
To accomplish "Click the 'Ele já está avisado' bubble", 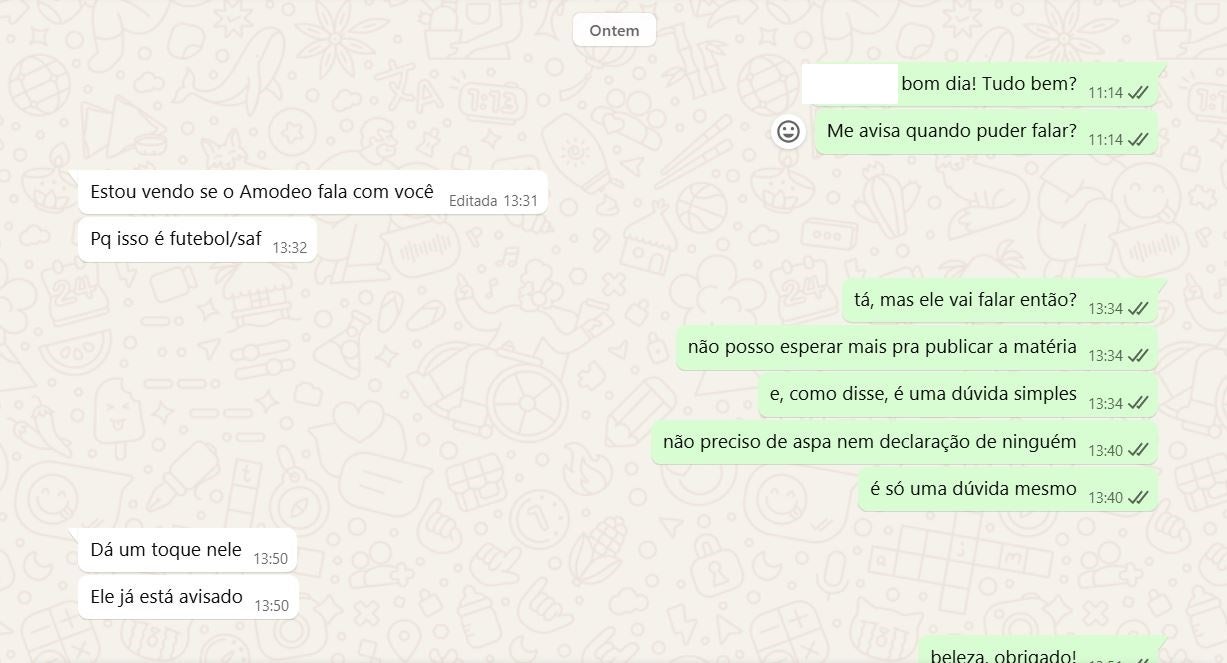I will [188, 598].
